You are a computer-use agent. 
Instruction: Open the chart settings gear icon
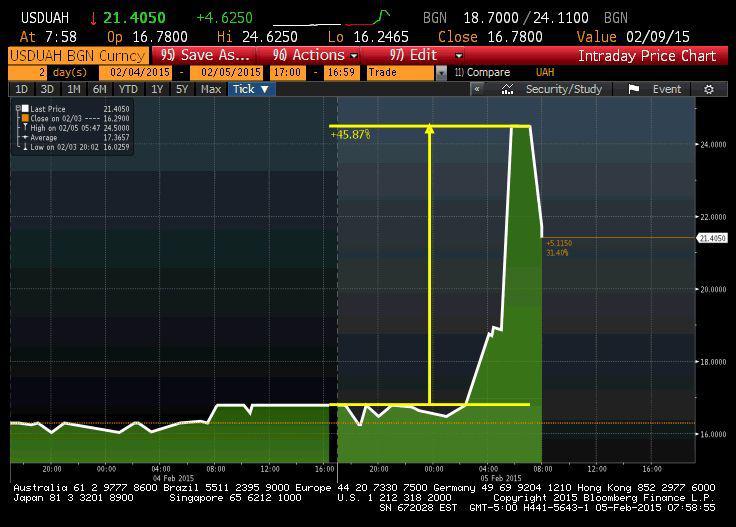tap(709, 89)
